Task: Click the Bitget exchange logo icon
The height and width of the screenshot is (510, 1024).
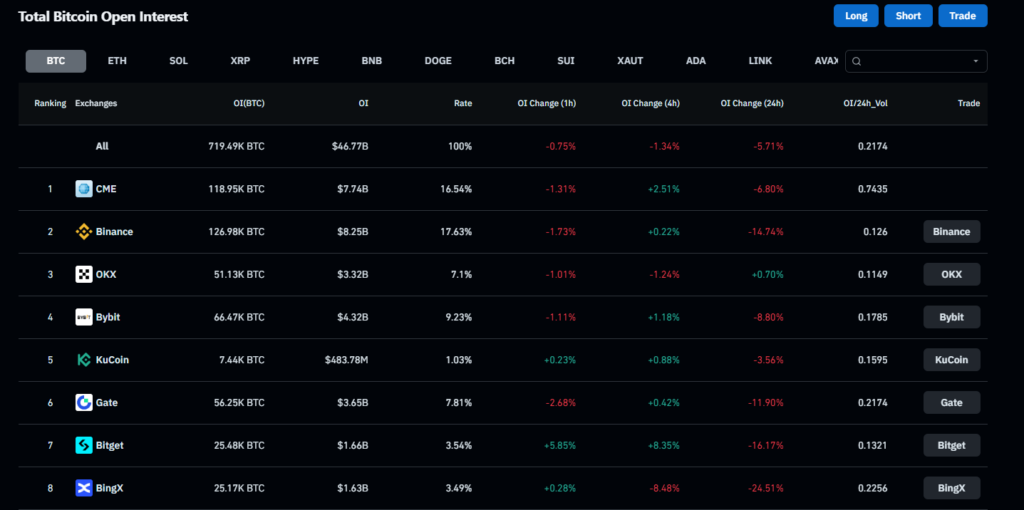Action: tap(84, 445)
